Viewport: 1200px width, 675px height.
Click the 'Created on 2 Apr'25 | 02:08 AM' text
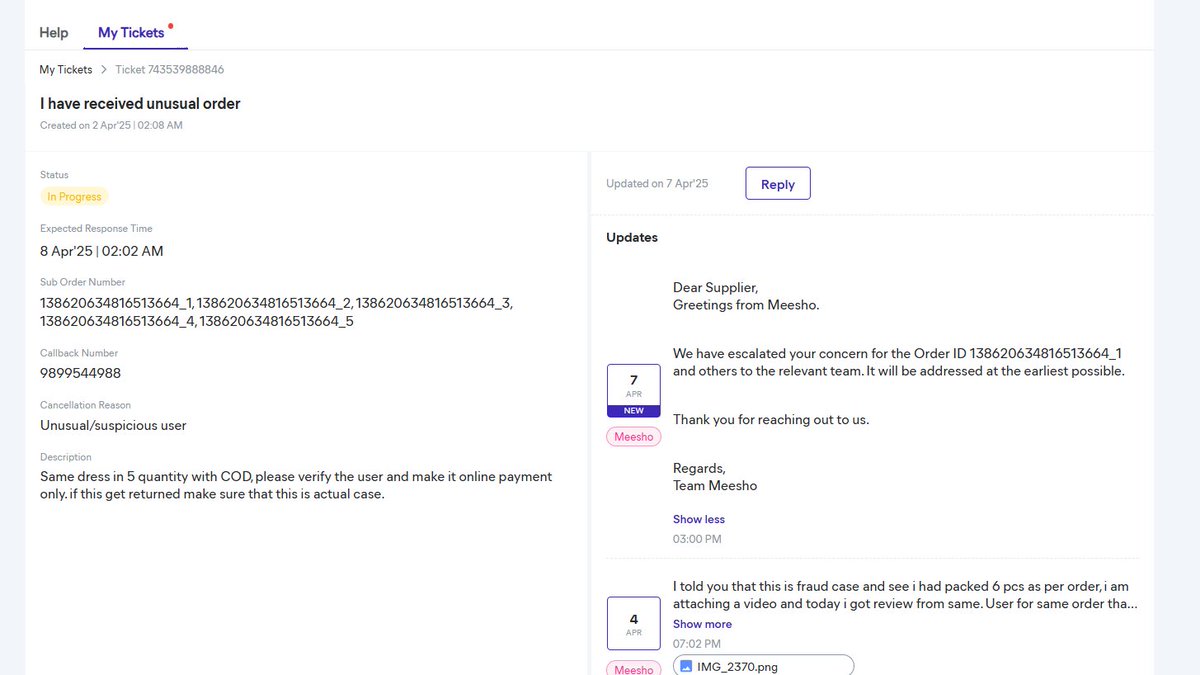coord(111,126)
